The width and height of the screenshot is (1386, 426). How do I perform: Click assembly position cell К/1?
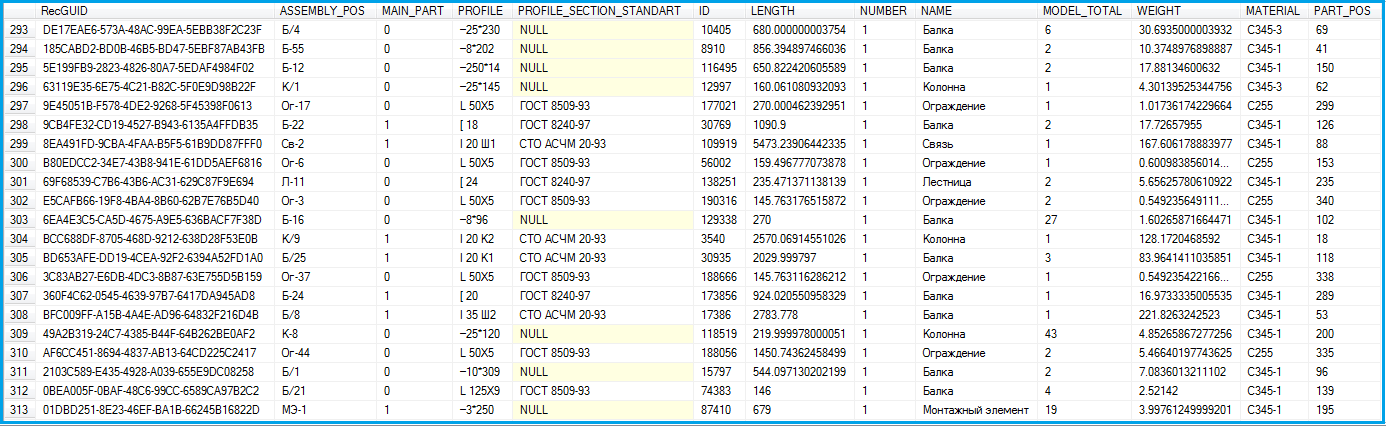click(x=327, y=87)
